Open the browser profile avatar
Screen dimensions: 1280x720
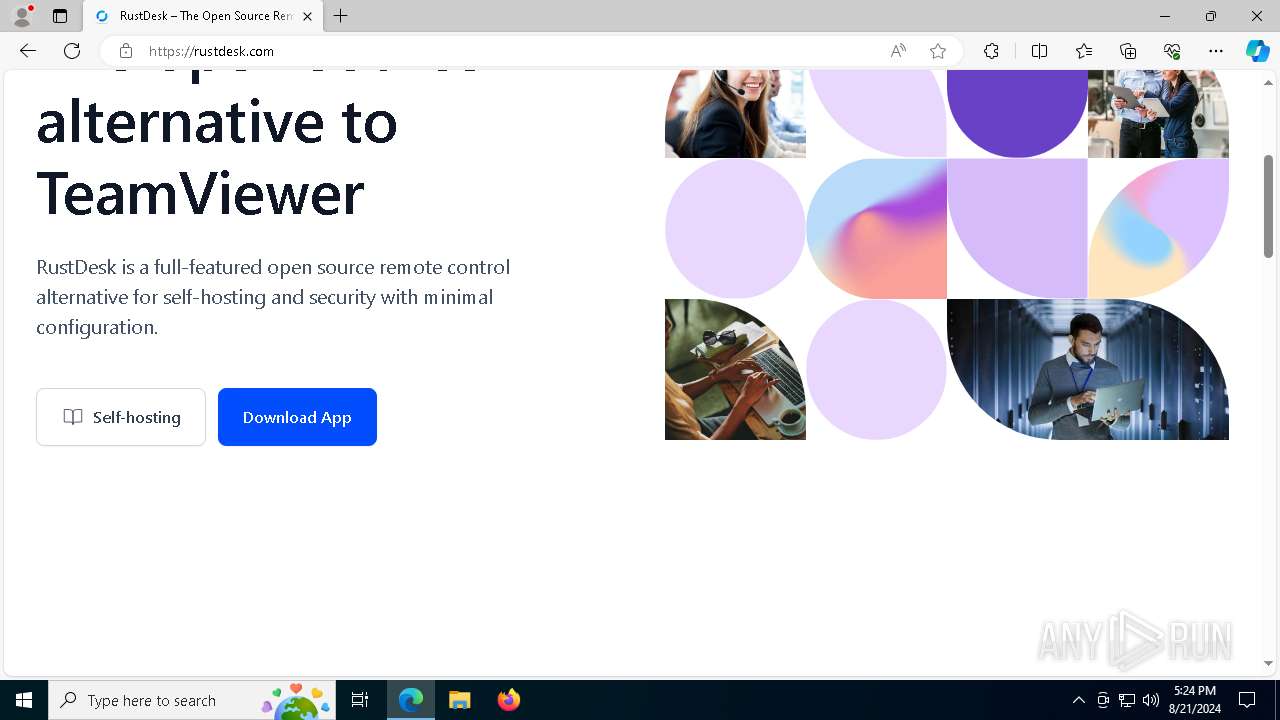(22, 16)
